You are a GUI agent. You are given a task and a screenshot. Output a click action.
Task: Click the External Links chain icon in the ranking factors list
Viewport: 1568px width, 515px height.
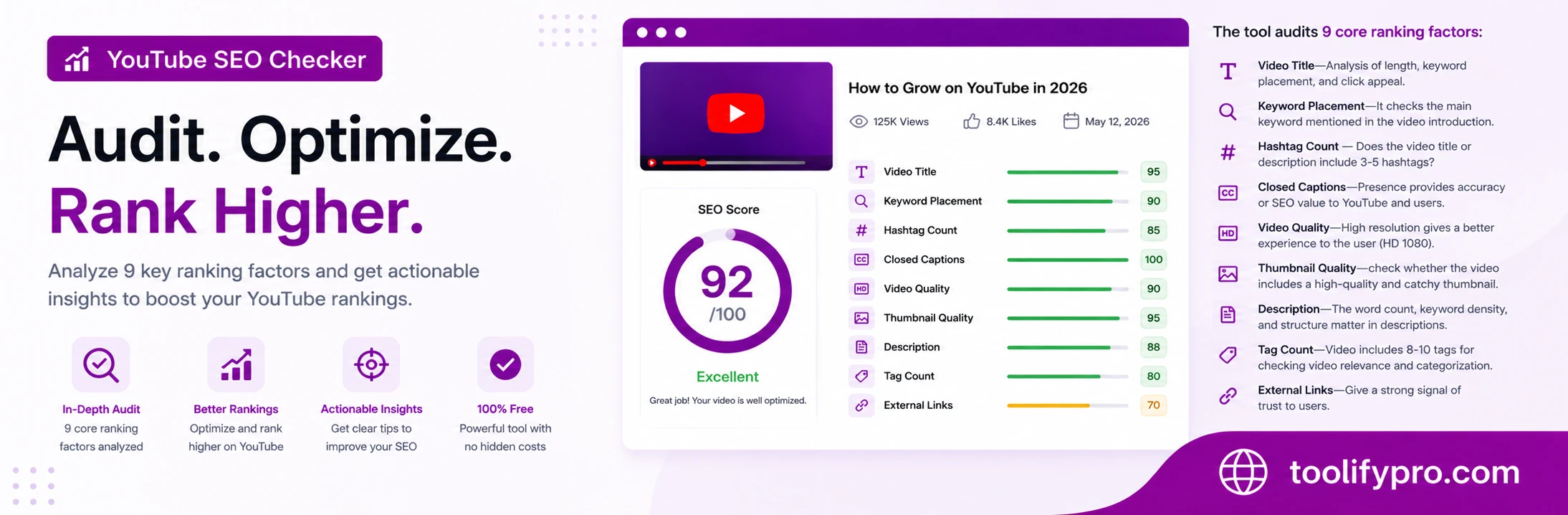pyautogui.click(x=1228, y=396)
